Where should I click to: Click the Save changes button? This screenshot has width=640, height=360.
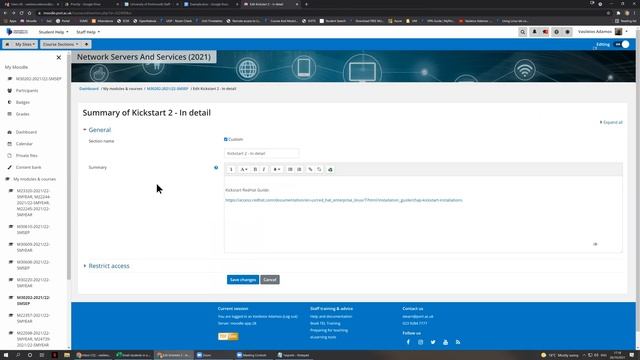[243, 280]
